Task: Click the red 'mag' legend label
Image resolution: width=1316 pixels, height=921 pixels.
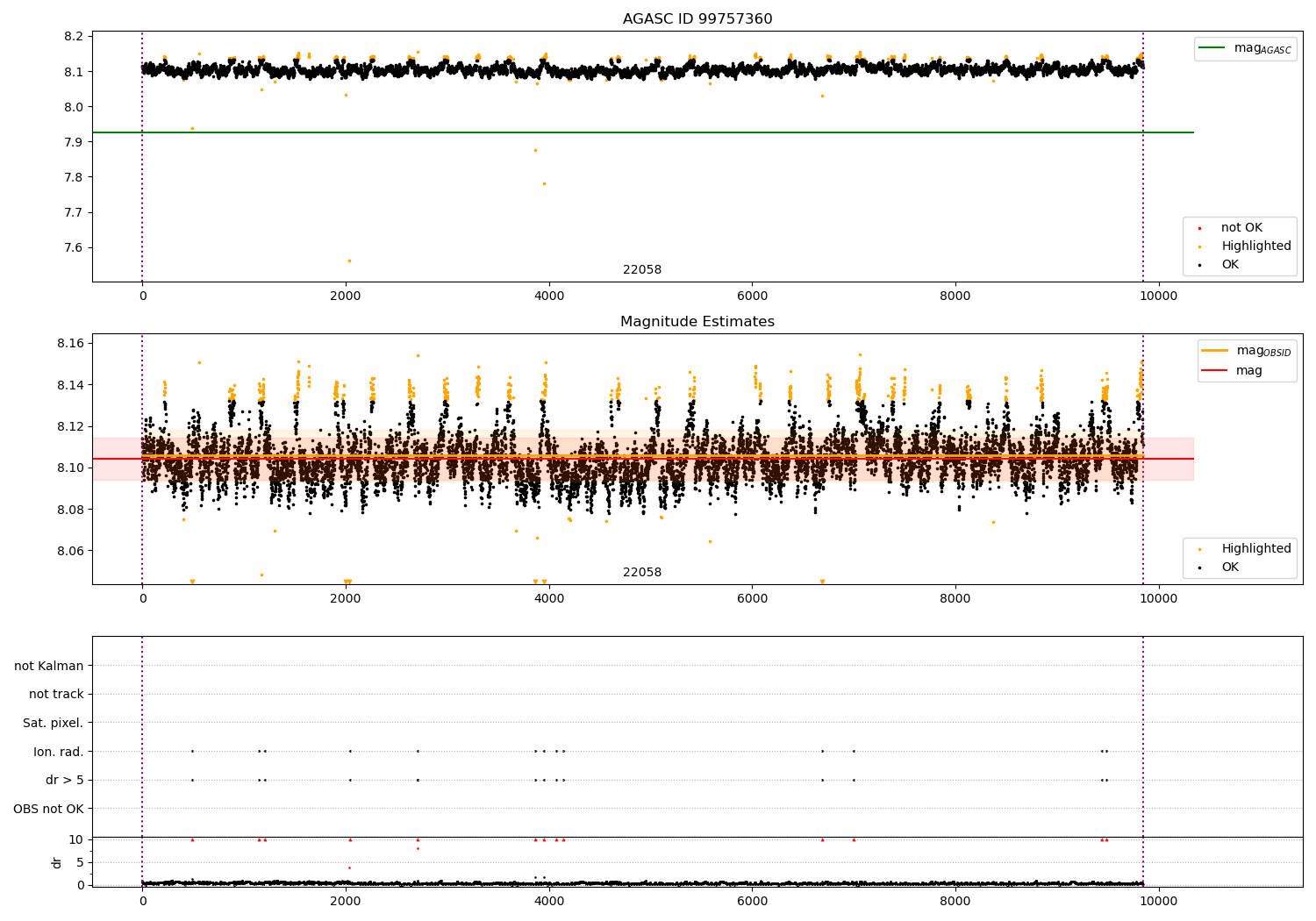Action: click(1249, 370)
